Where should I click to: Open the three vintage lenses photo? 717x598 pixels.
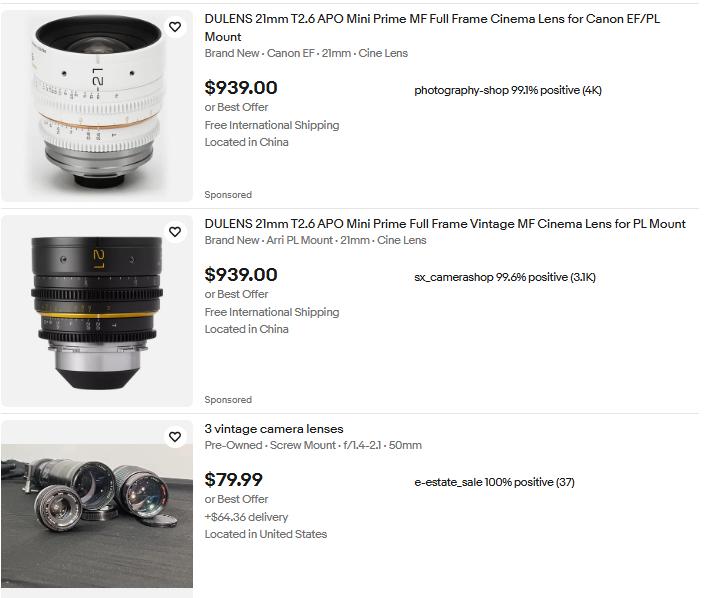(97, 509)
